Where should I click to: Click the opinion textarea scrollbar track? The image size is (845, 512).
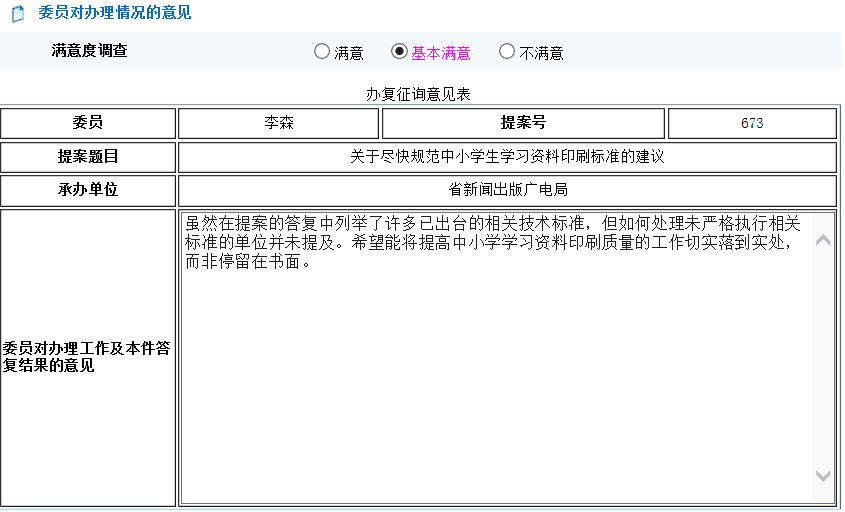[823, 360]
